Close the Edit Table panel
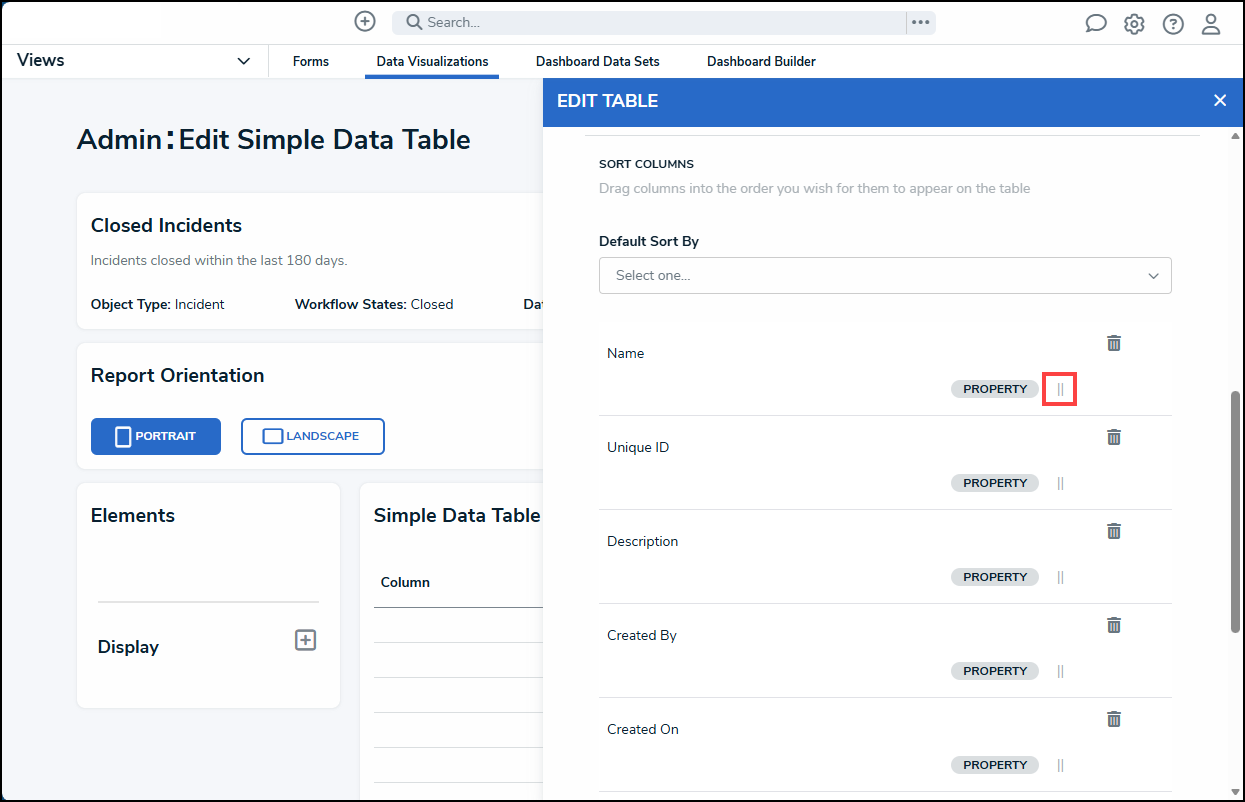1245x802 pixels. click(1220, 100)
